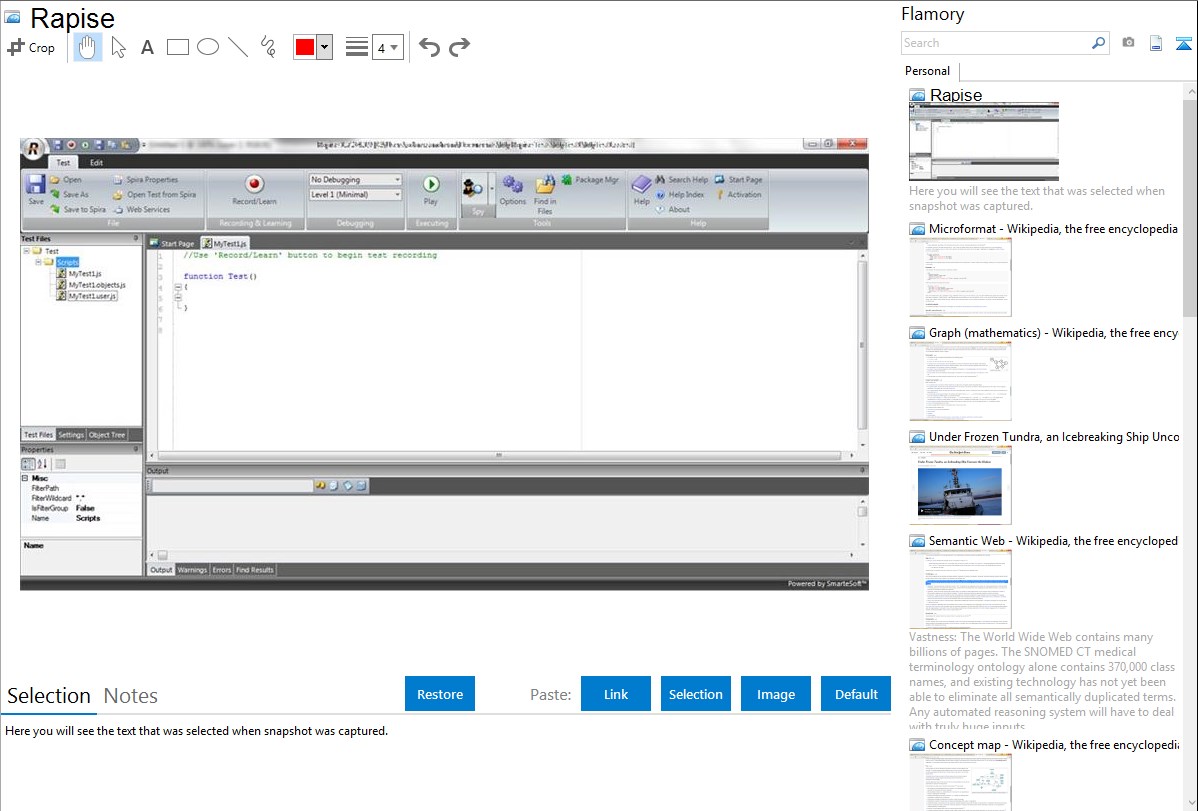Open the Concept map snapshot
This screenshot has height=811, width=1198.
pyautogui.click(x=960, y=782)
